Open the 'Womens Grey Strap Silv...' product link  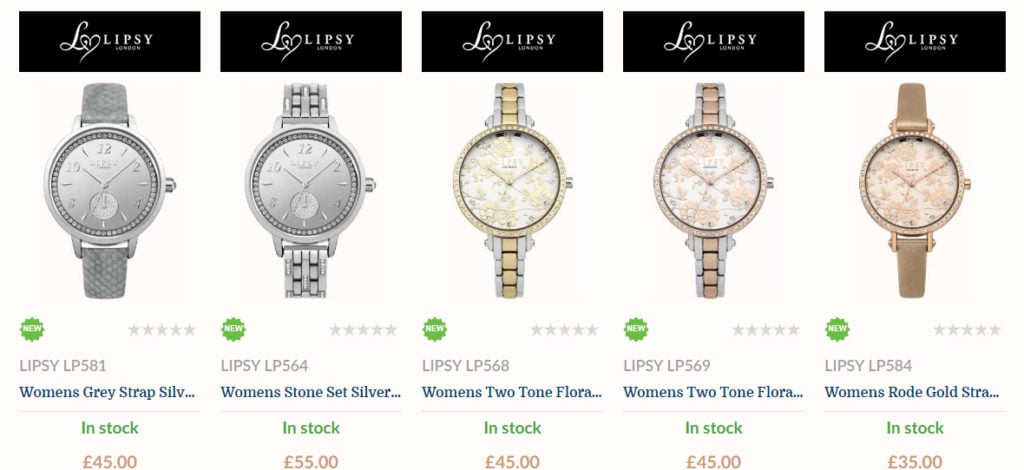tap(107, 392)
